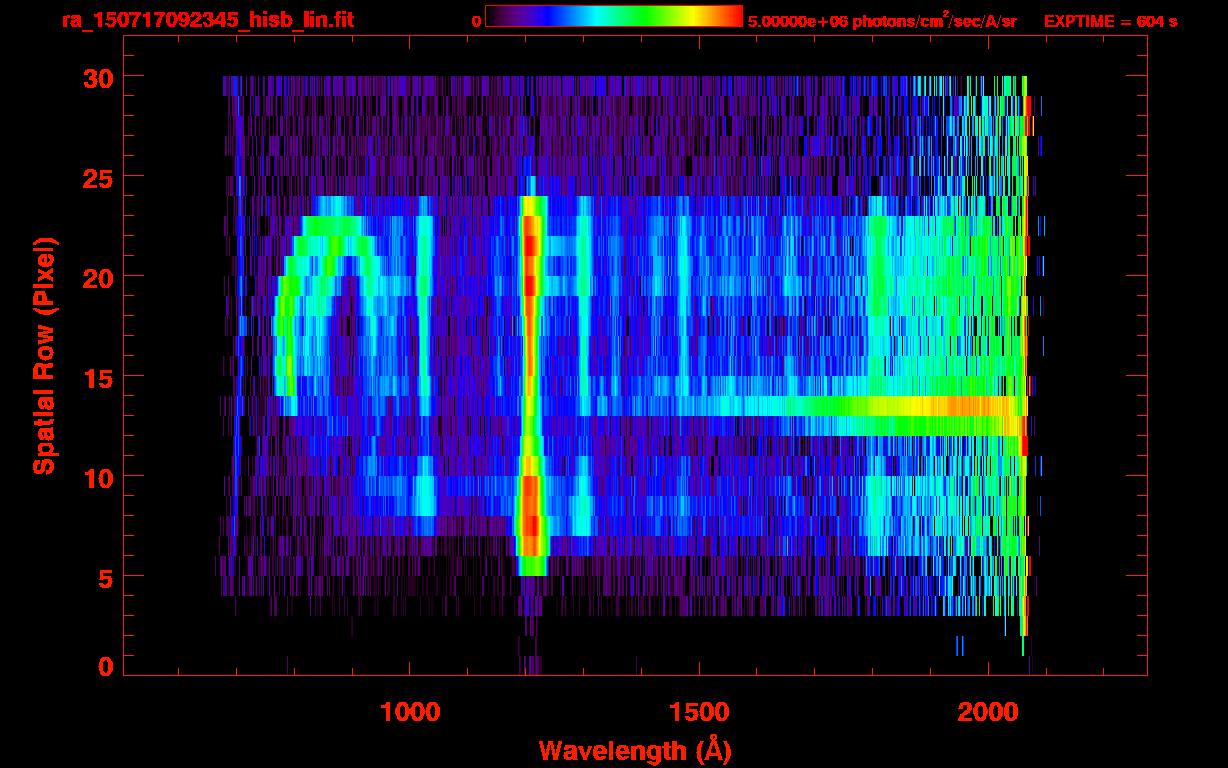This screenshot has height=768, width=1228.
Task: Select the red end of the color bar
Action: 732,16
